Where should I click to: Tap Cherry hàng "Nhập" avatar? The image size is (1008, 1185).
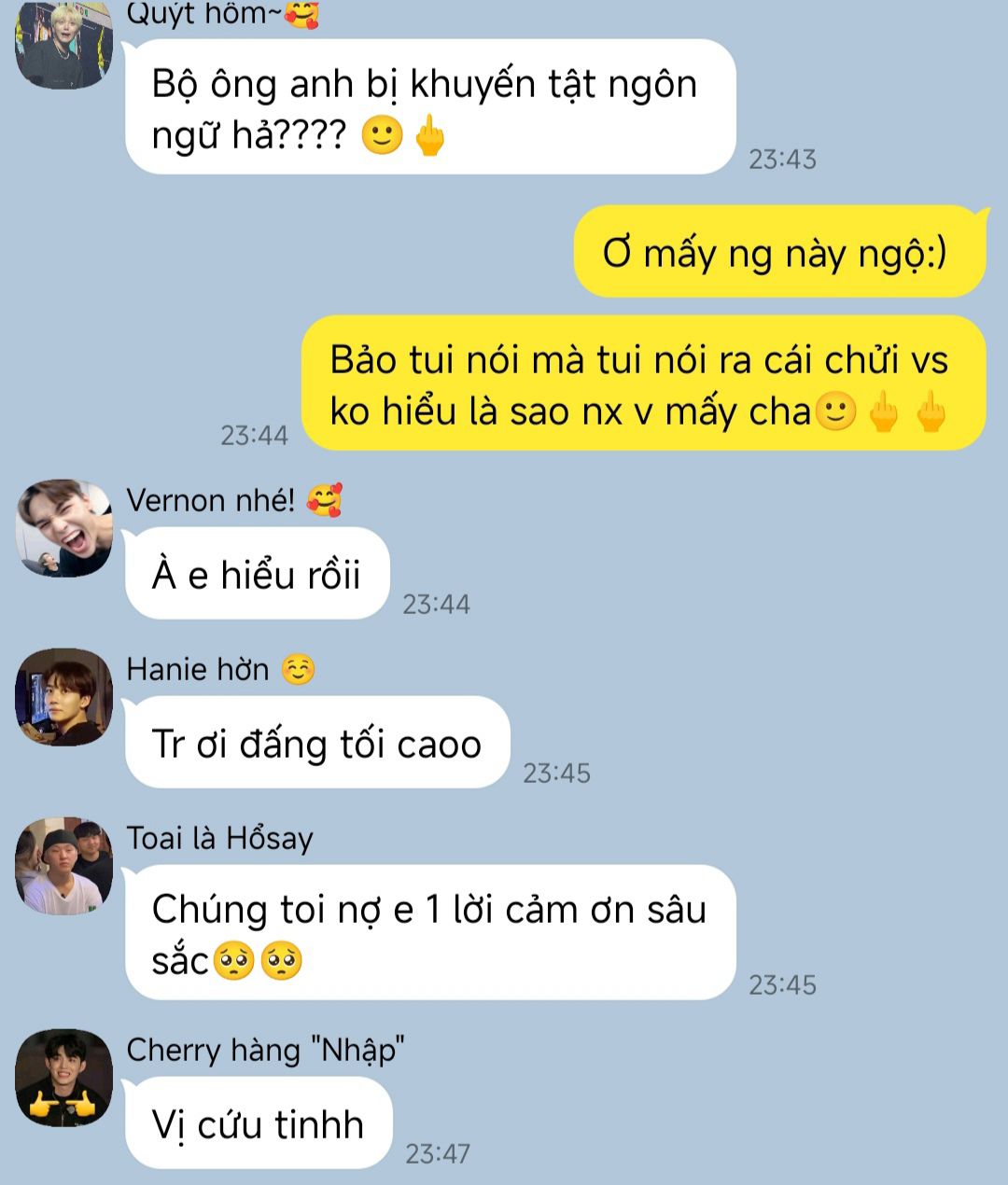(63, 1078)
